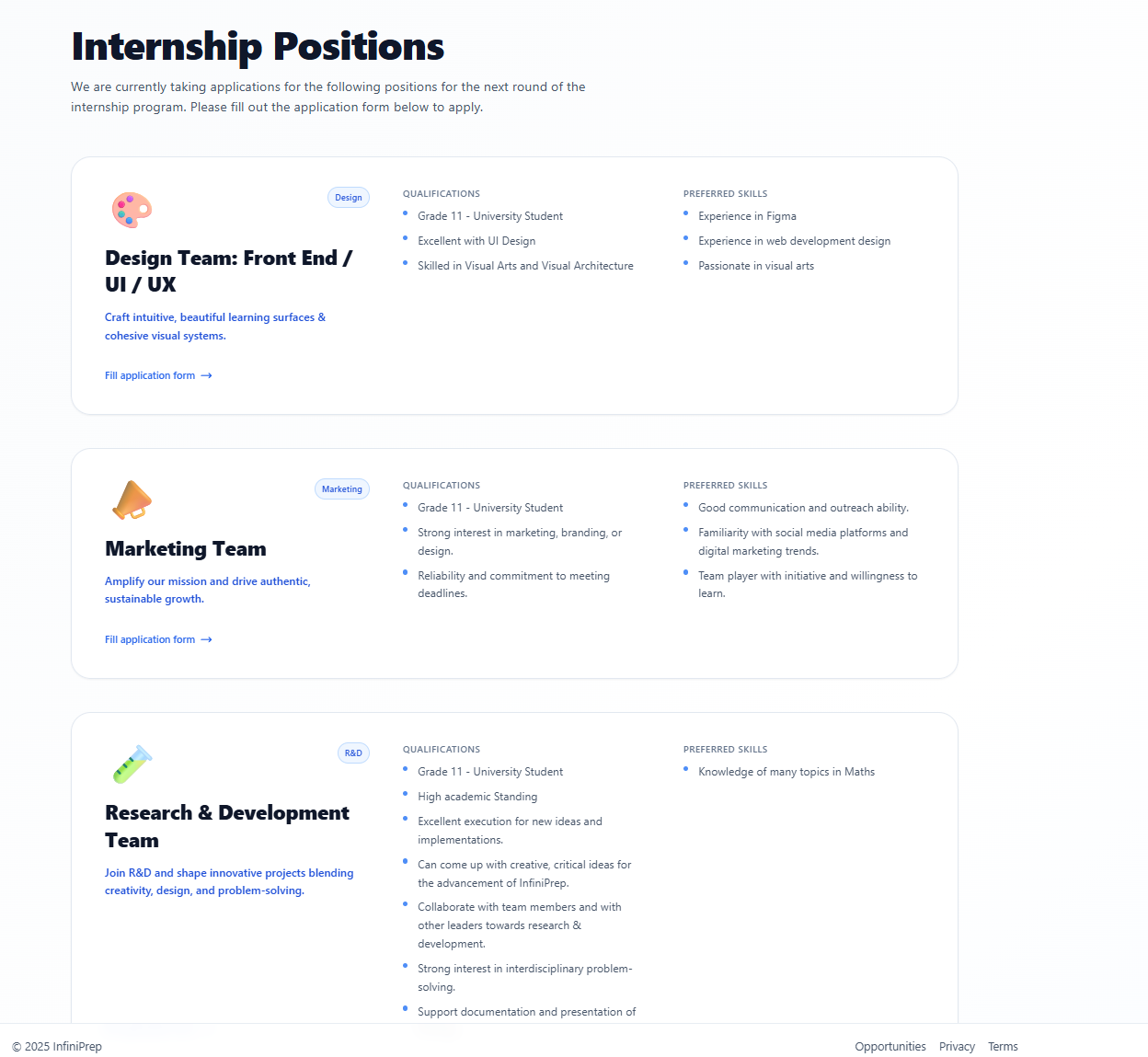Click the Design Team: Front End / UI / UX heading
The height and width of the screenshot is (1057, 1148).
click(229, 271)
